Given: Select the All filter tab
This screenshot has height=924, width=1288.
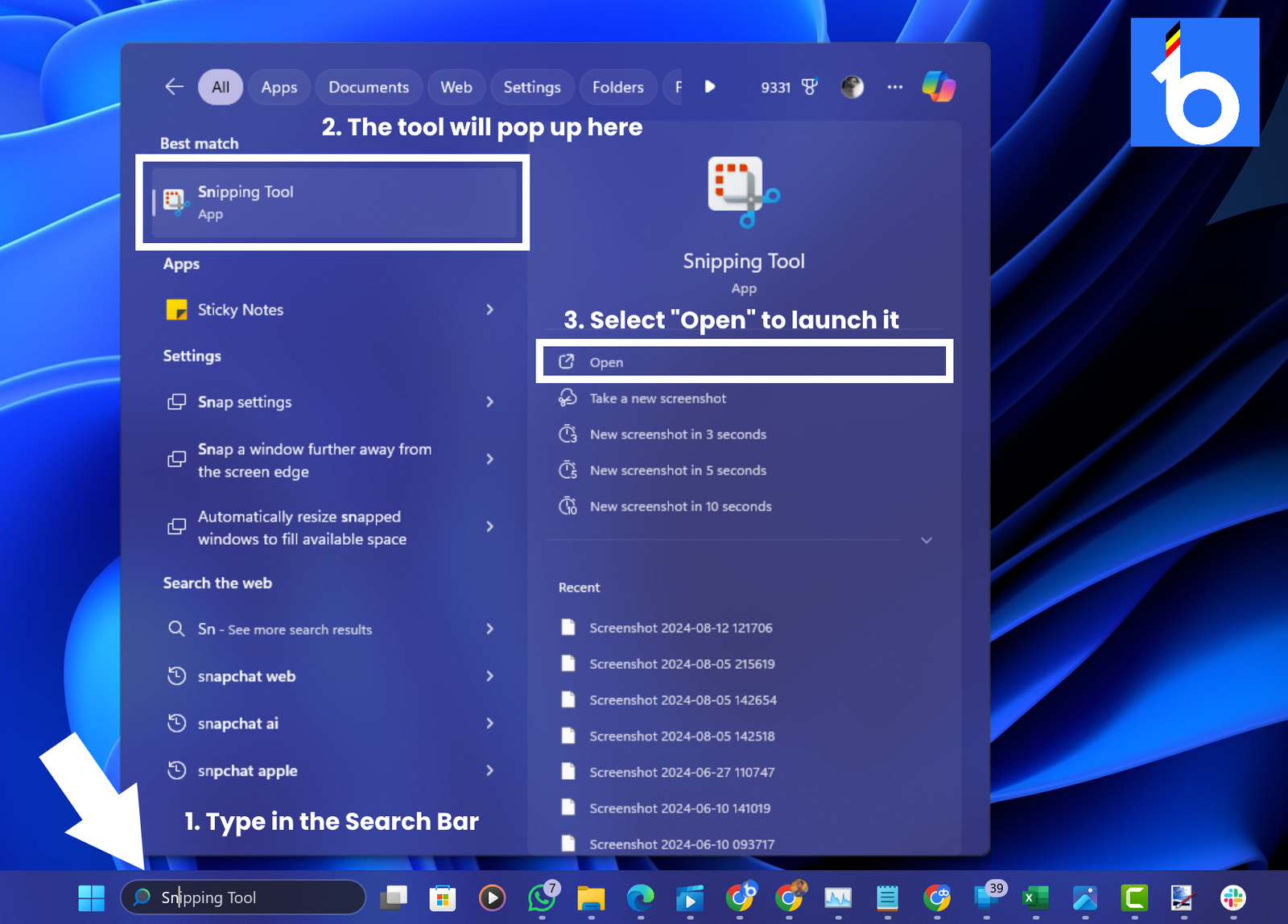Looking at the screenshot, I should (221, 87).
